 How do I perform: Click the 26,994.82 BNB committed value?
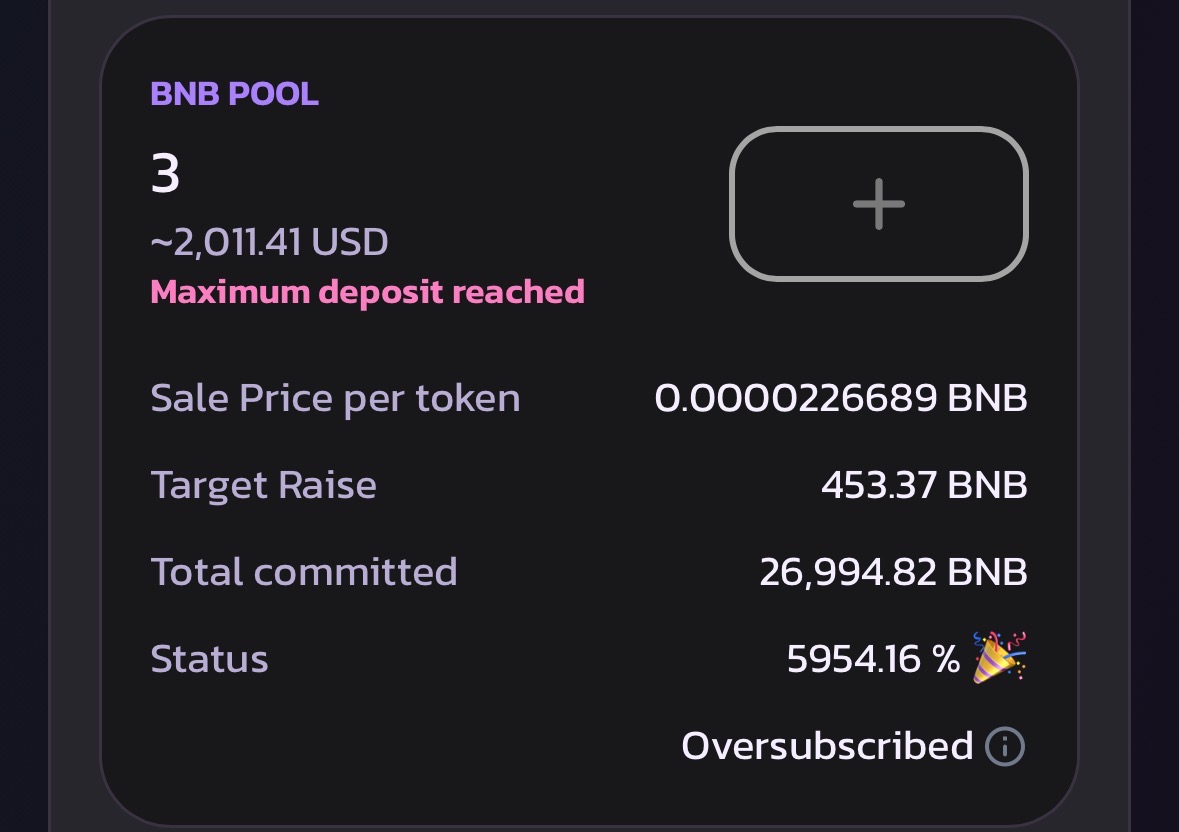tap(893, 572)
